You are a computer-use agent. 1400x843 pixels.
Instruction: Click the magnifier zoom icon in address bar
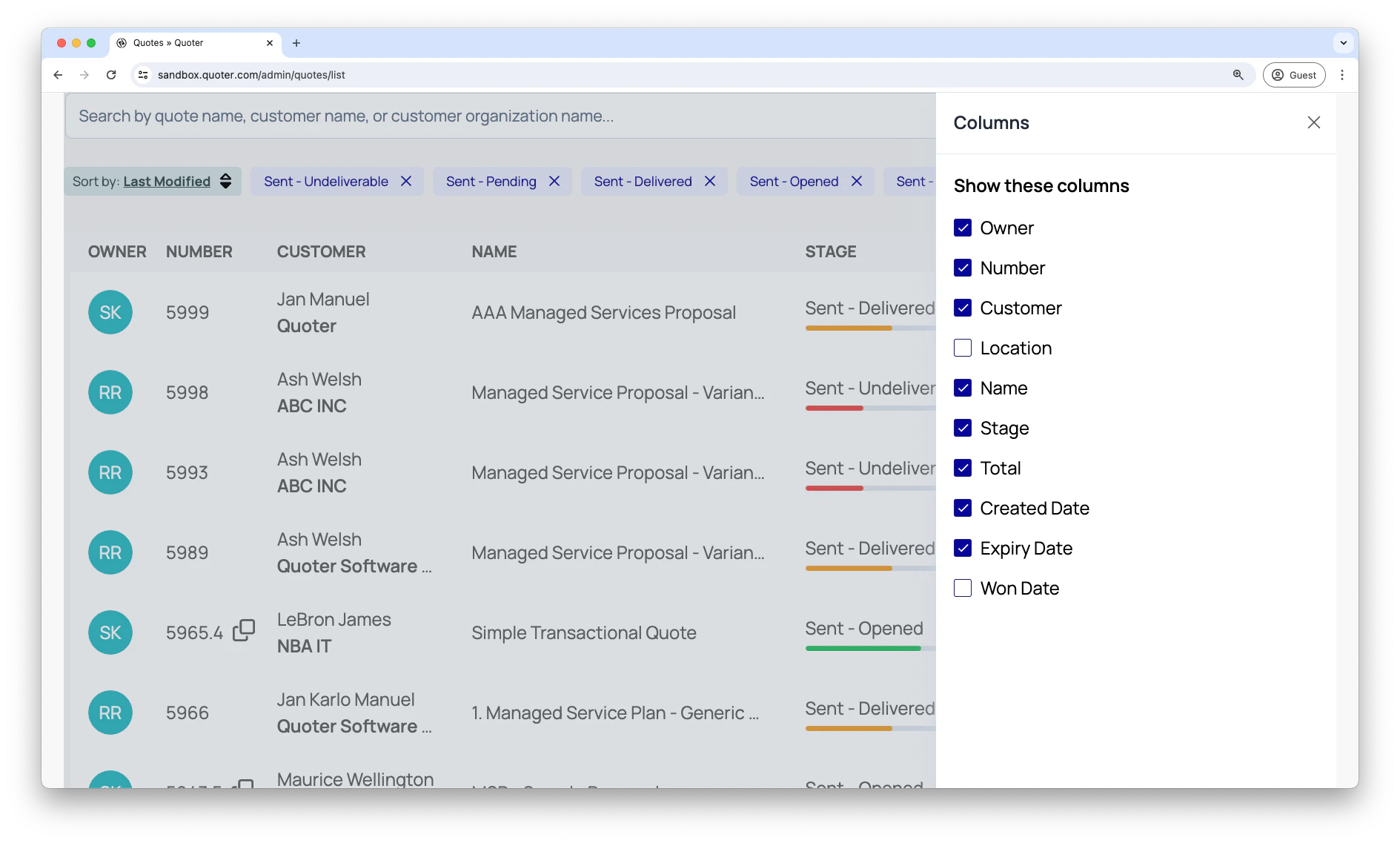[1238, 74]
